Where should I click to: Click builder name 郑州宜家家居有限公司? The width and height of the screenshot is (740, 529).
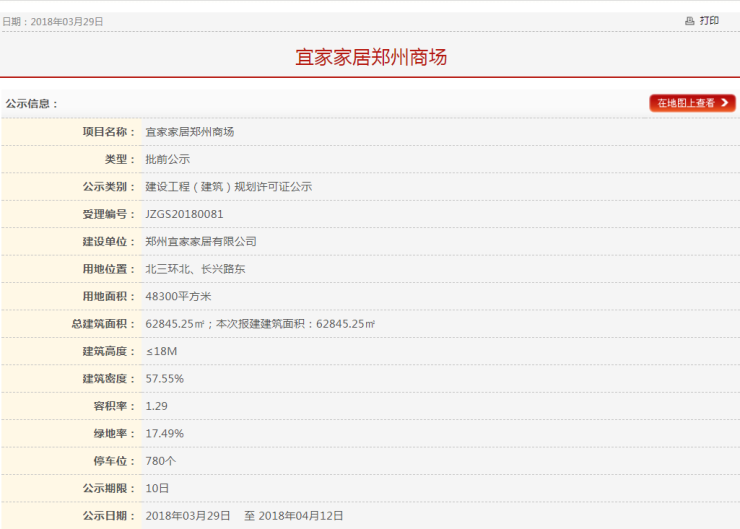tap(201, 242)
